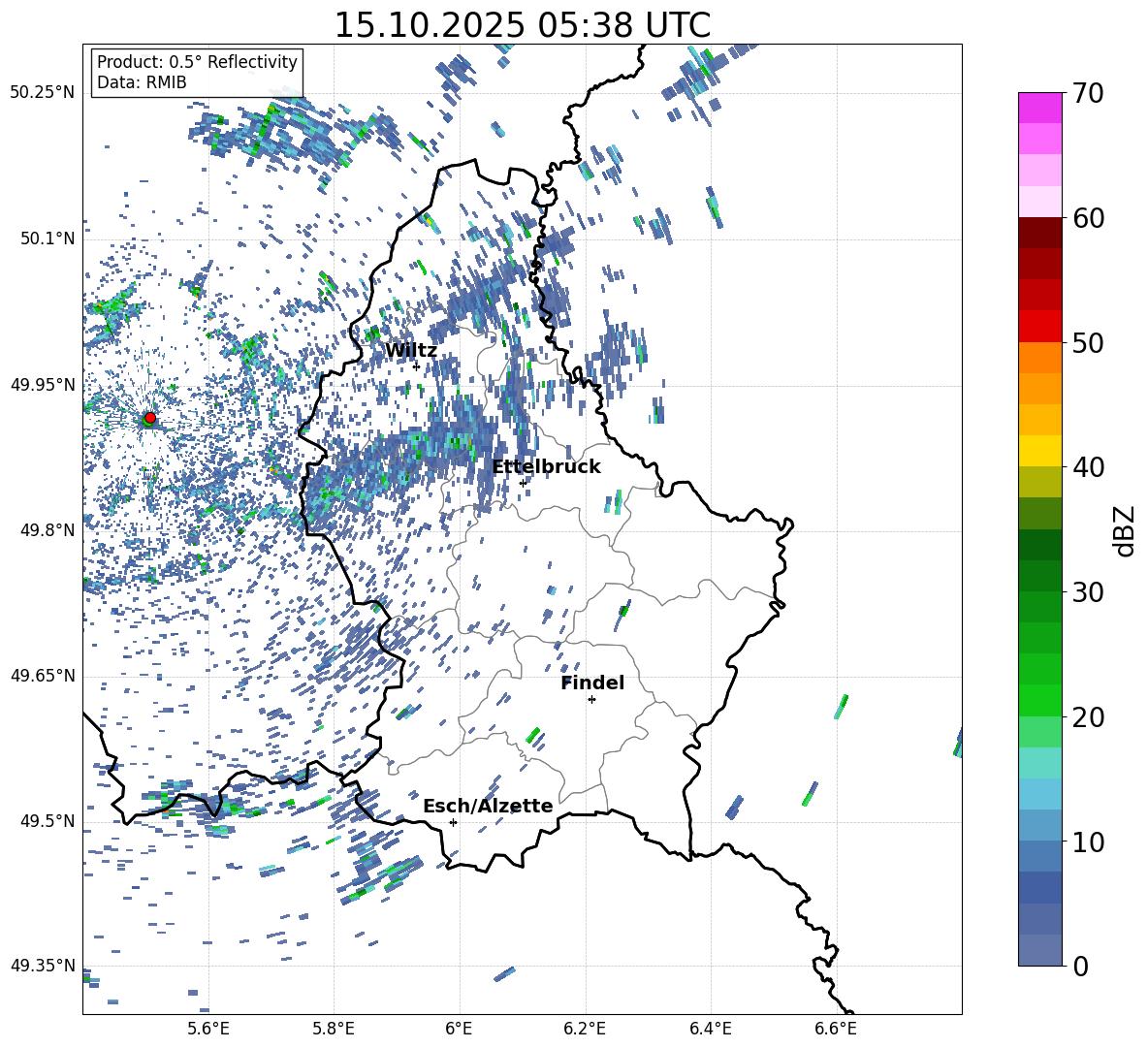Click the dBZ colorbar axis label
This screenshot has width=1148, height=1048.
[x=1126, y=530]
